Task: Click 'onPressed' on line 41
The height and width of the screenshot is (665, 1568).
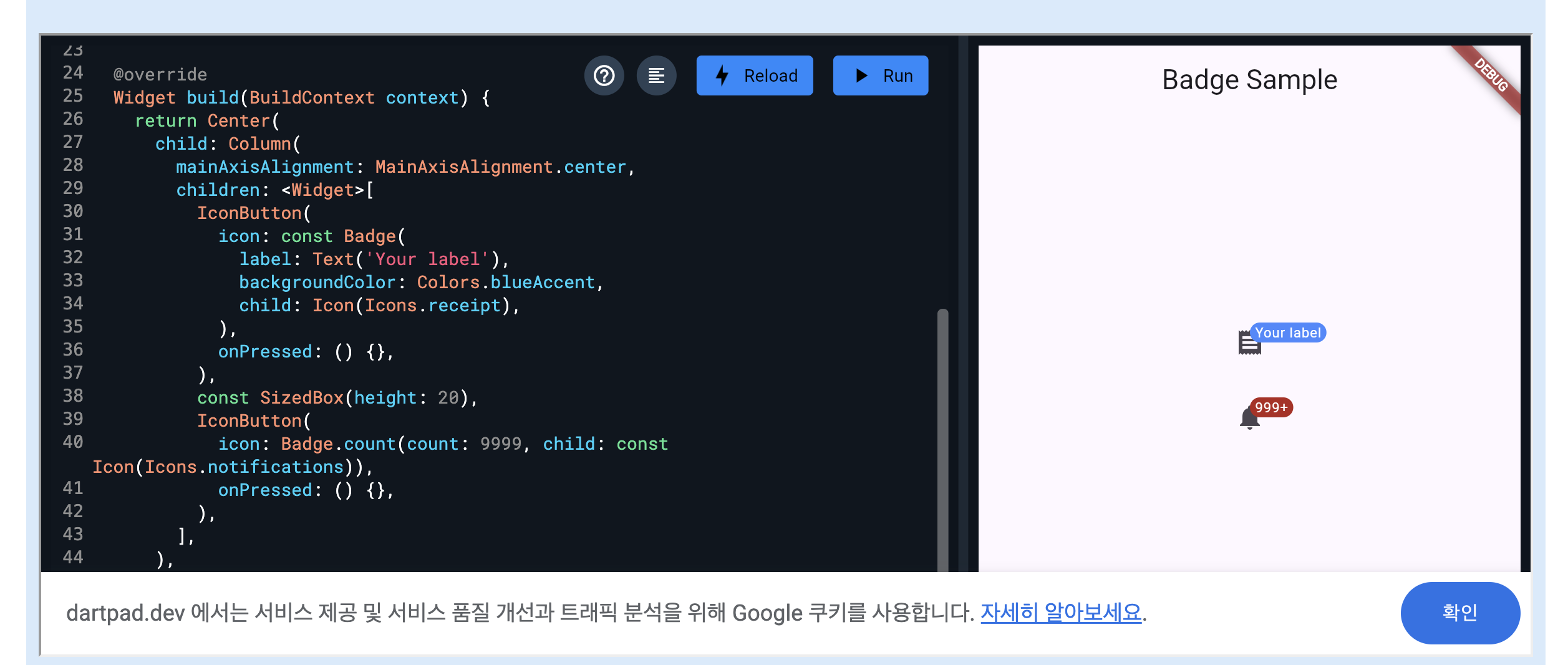Action: pos(265,490)
